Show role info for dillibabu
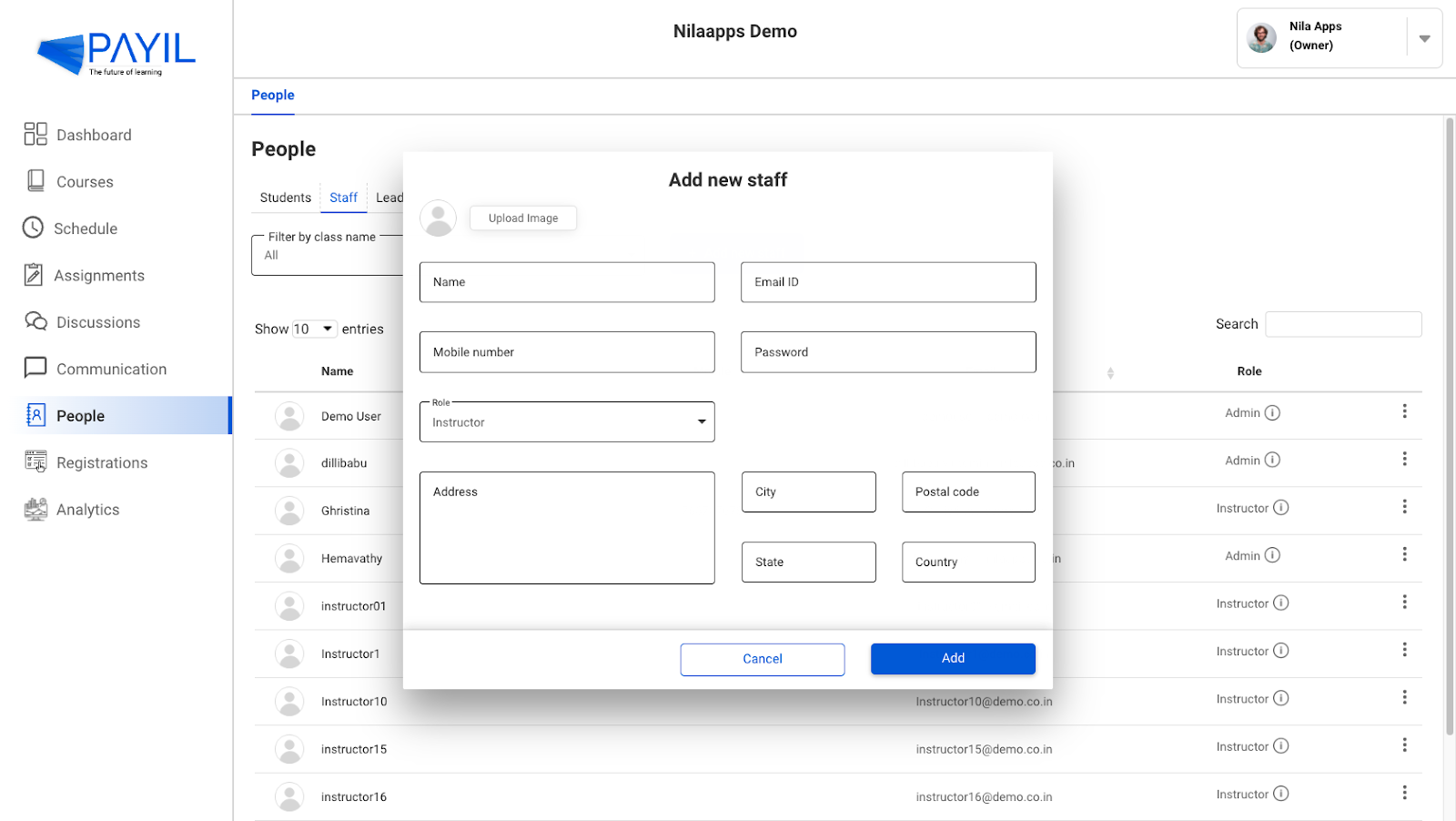This screenshot has height=821, width=1456. click(1272, 460)
